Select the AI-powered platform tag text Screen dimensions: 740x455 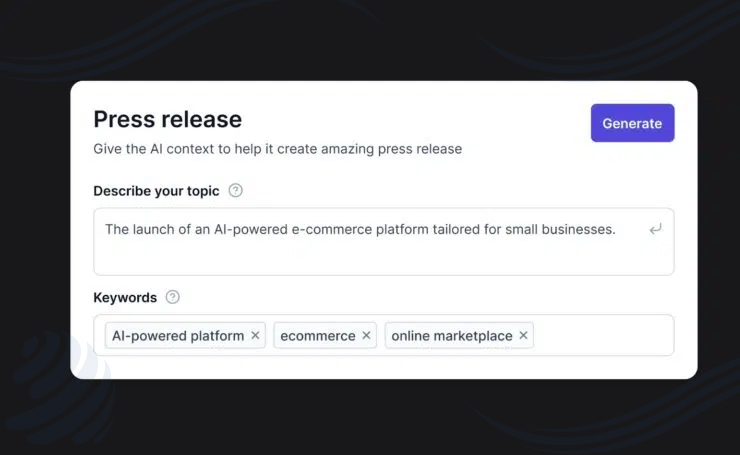(178, 336)
